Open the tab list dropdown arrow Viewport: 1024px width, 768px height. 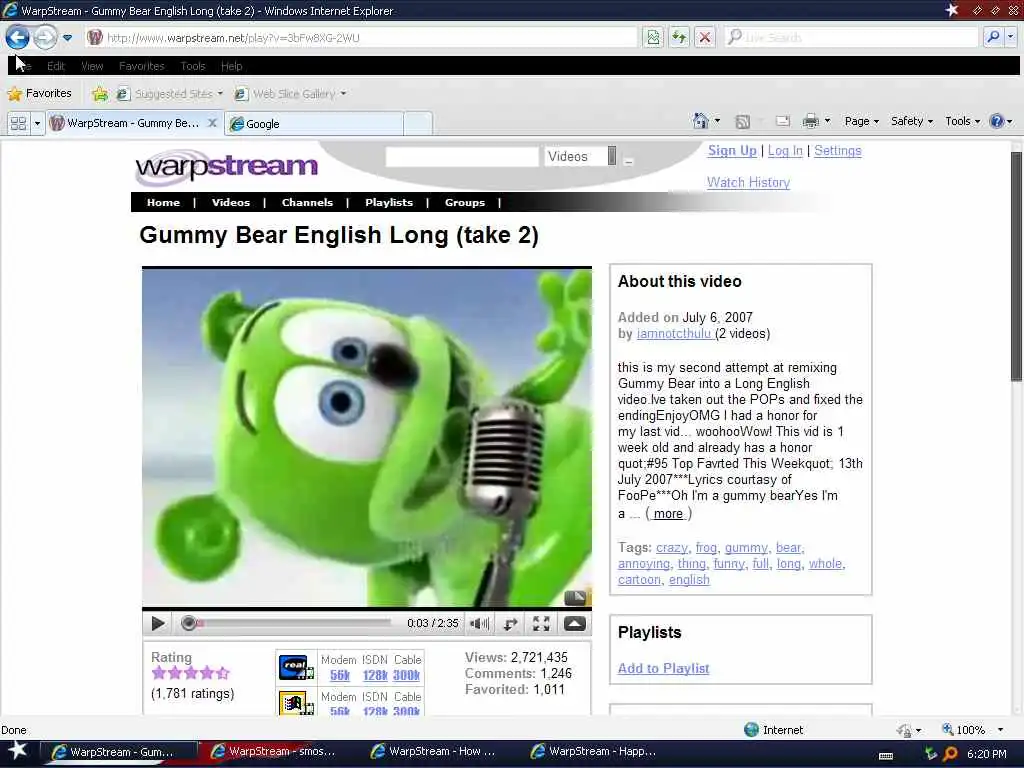pyautogui.click(x=37, y=123)
